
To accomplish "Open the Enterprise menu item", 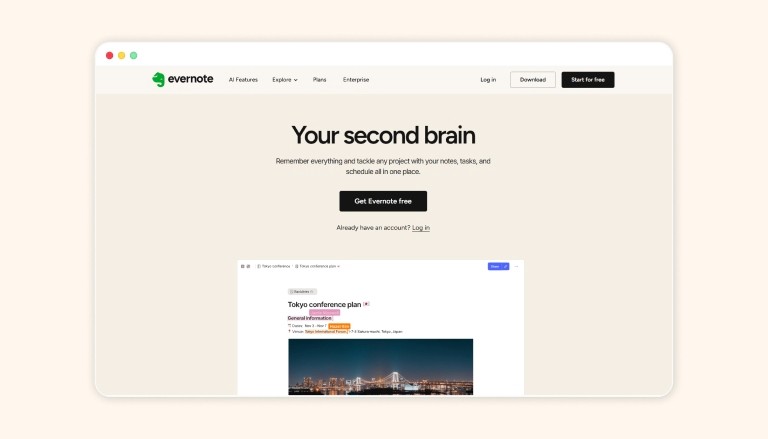I will [356, 80].
